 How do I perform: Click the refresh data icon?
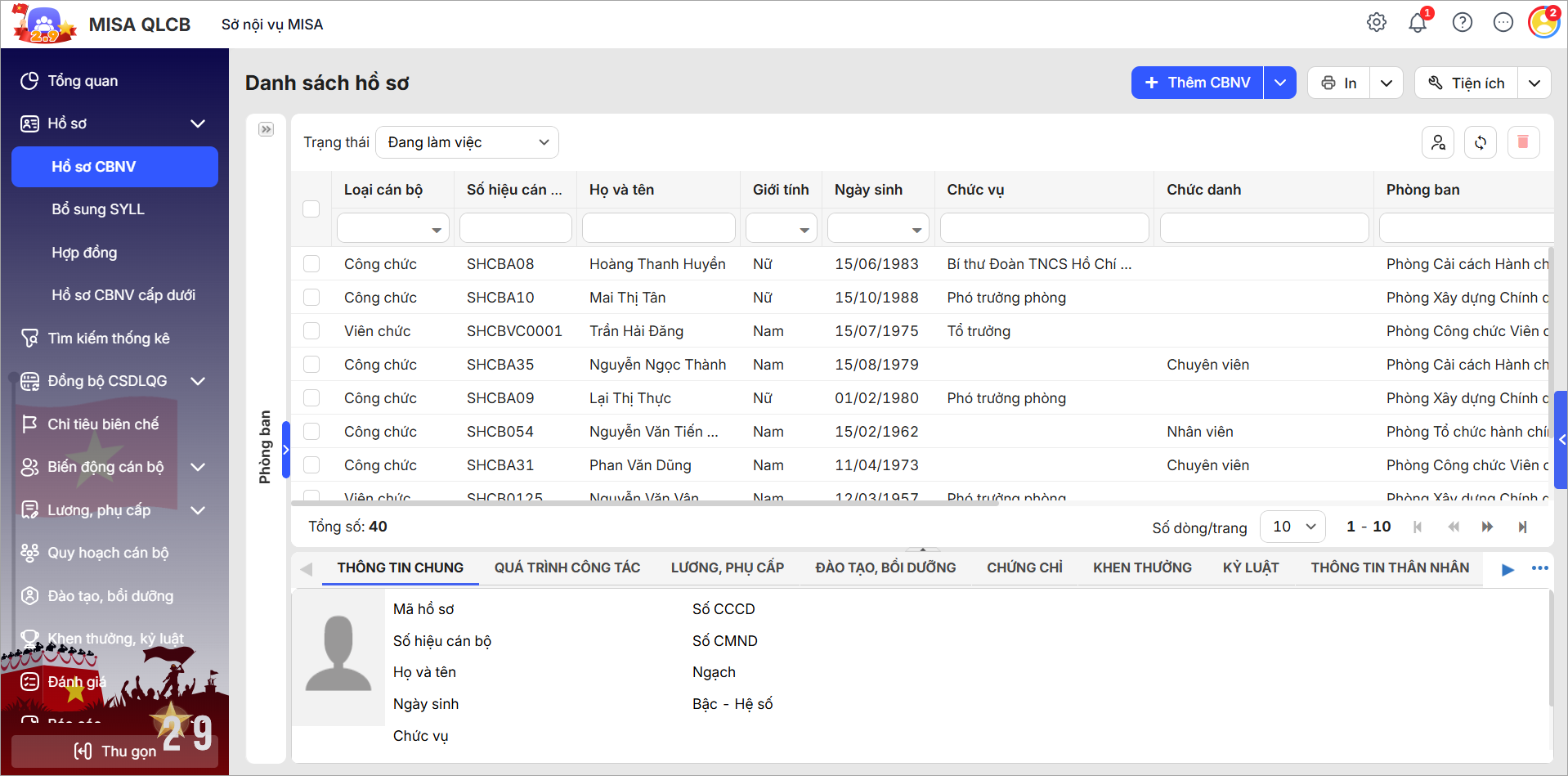point(1481,142)
